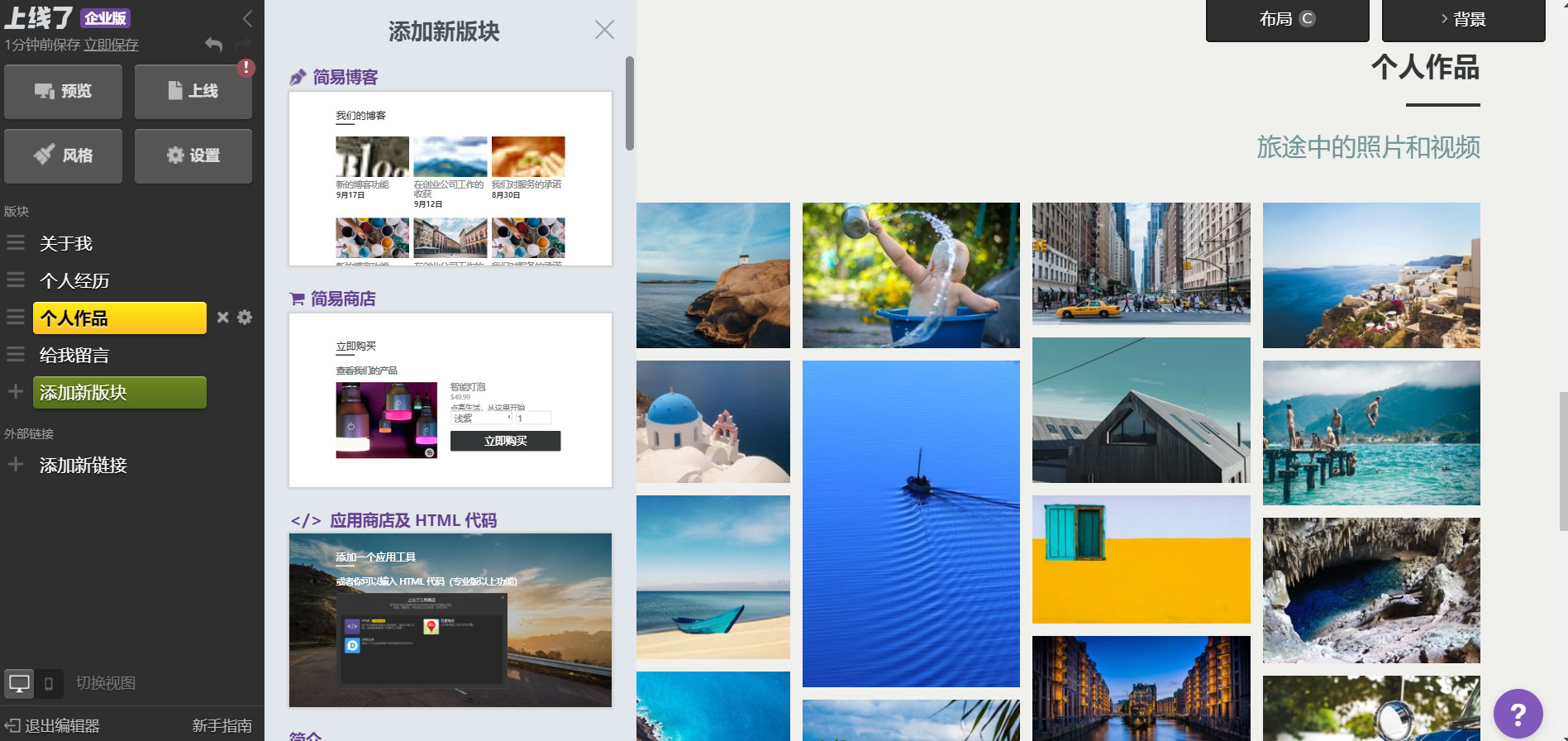
Task: Click the drag handle beside 关于我
Action: point(16,243)
